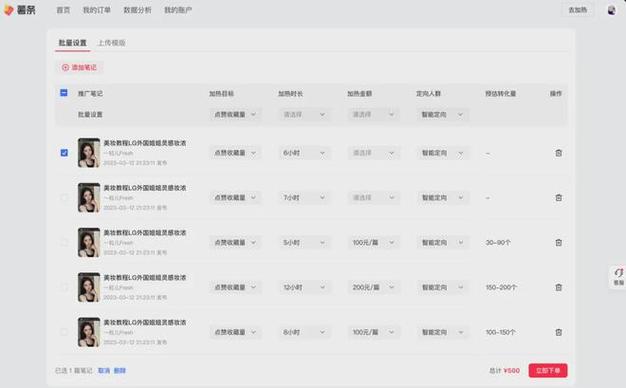Click the 美妆教程 title in the 5小时 row
Screen dimensions: 626x388
(x=145, y=232)
